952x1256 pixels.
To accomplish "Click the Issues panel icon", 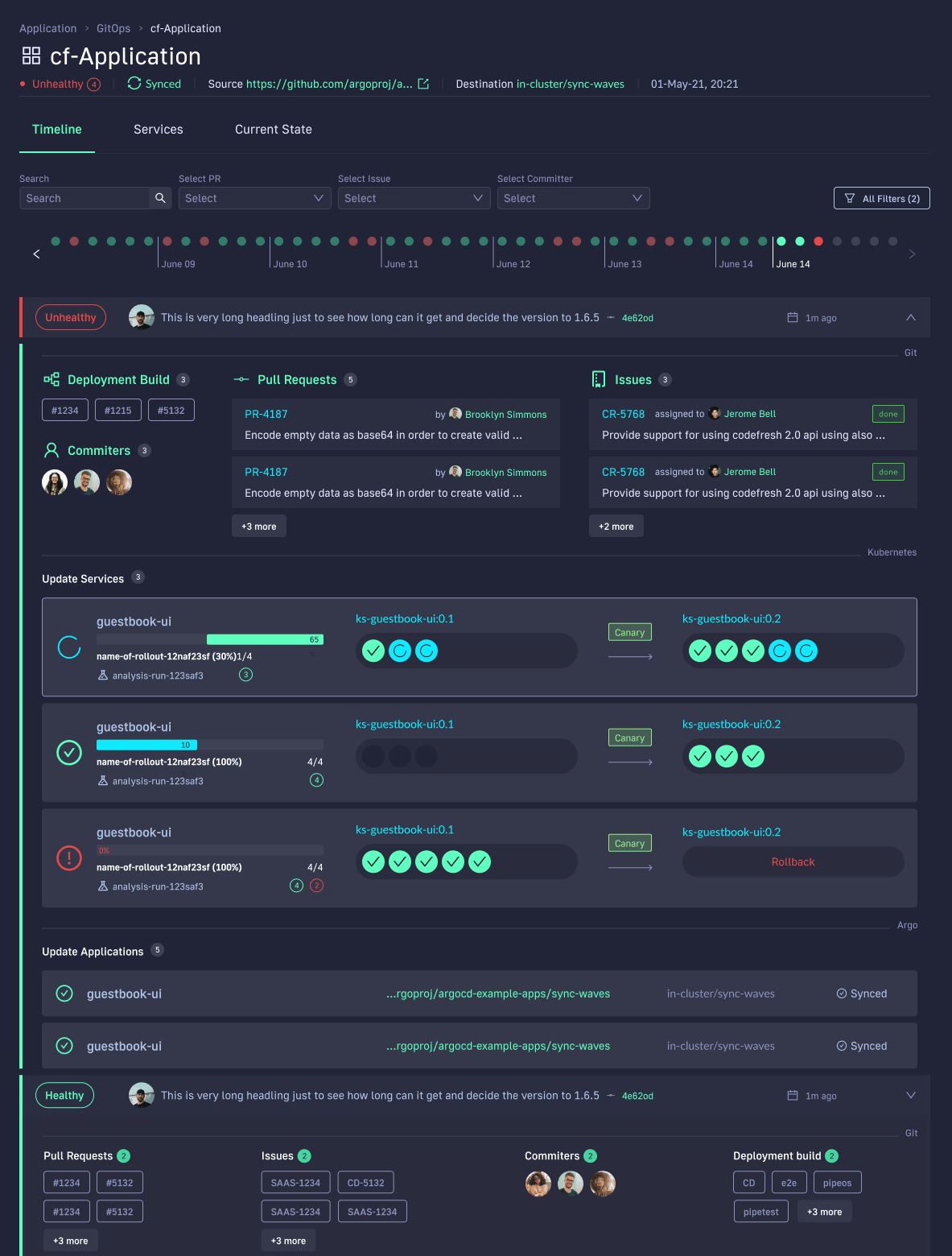I will tap(599, 378).
